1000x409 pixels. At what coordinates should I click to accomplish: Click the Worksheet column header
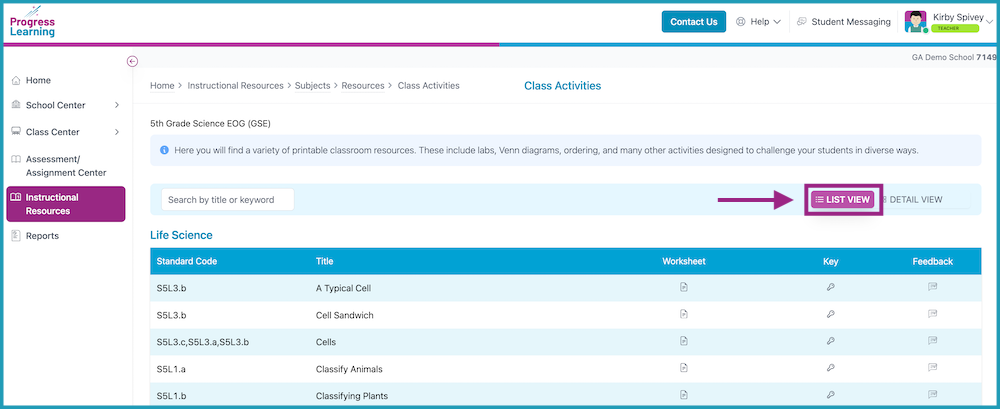pyautogui.click(x=684, y=262)
